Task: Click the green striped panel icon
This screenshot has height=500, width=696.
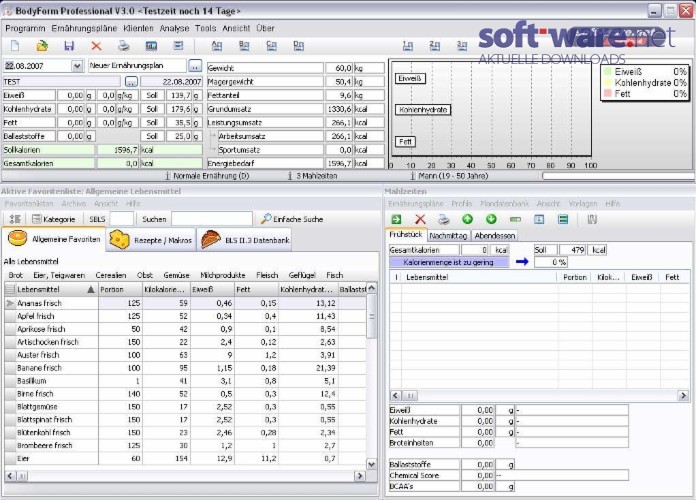Action: coord(563,219)
